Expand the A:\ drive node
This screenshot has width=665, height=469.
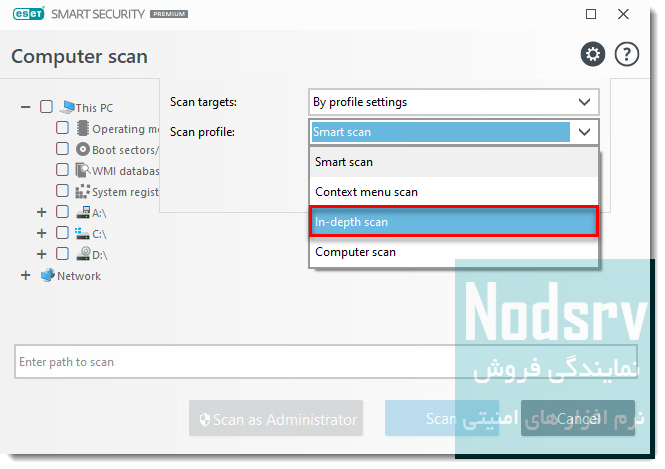coord(42,212)
